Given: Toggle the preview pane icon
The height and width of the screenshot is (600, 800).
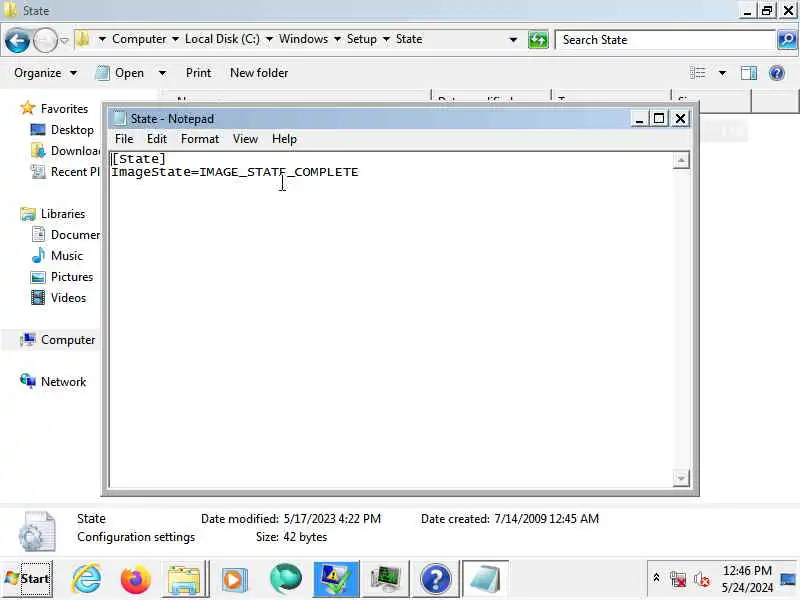Looking at the screenshot, I should (x=749, y=73).
